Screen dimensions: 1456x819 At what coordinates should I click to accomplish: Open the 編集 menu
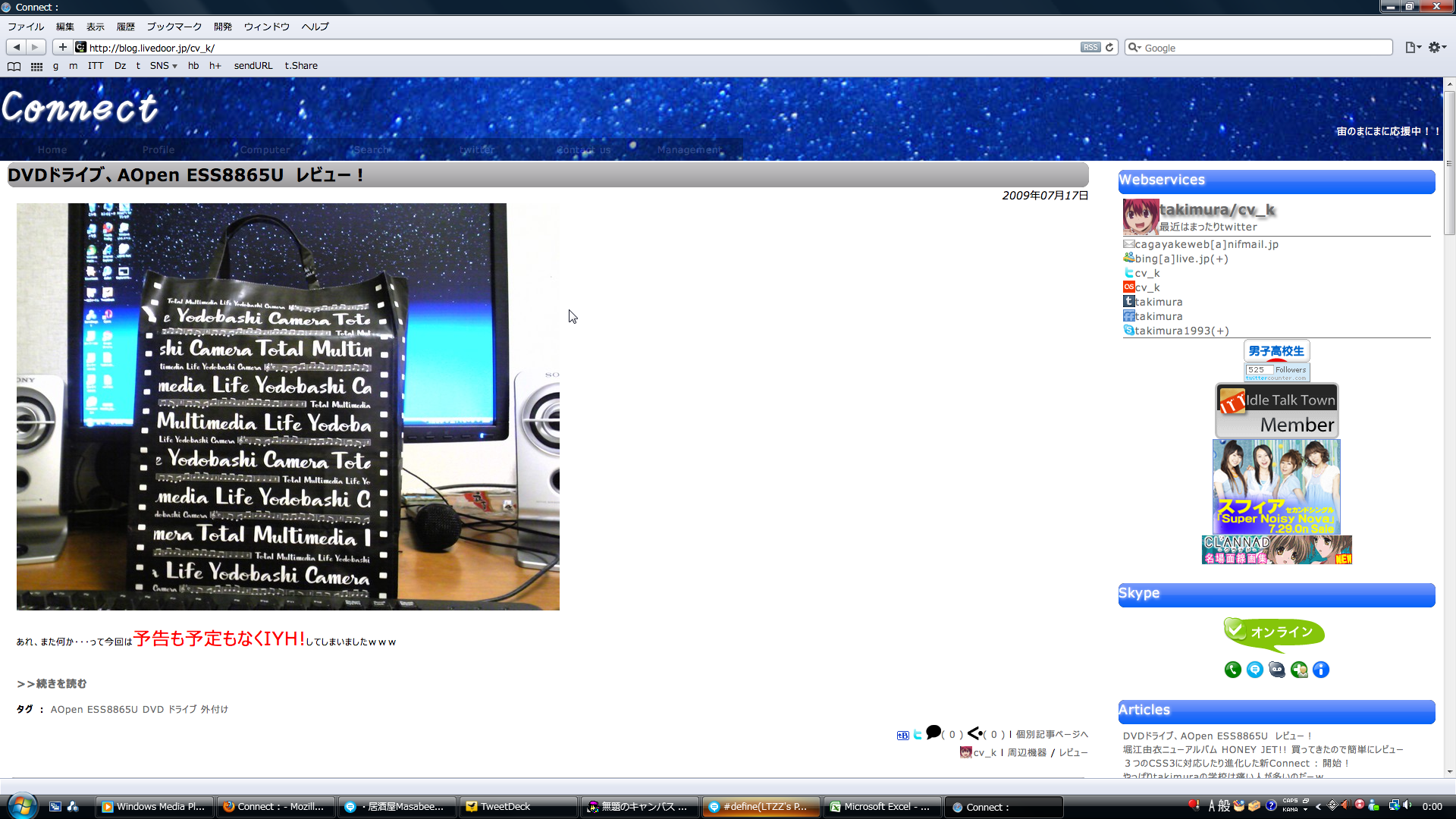tap(65, 27)
